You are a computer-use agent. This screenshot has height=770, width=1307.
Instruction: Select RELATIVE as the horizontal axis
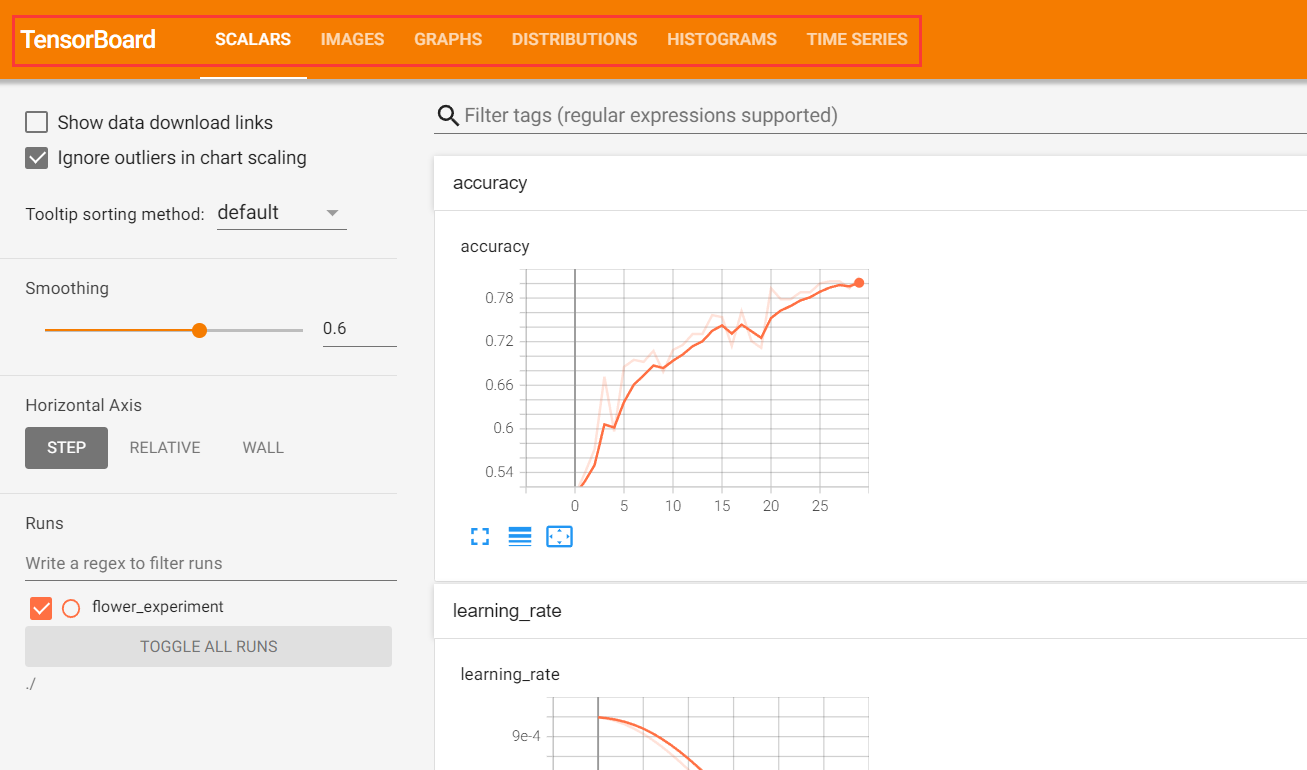(165, 447)
